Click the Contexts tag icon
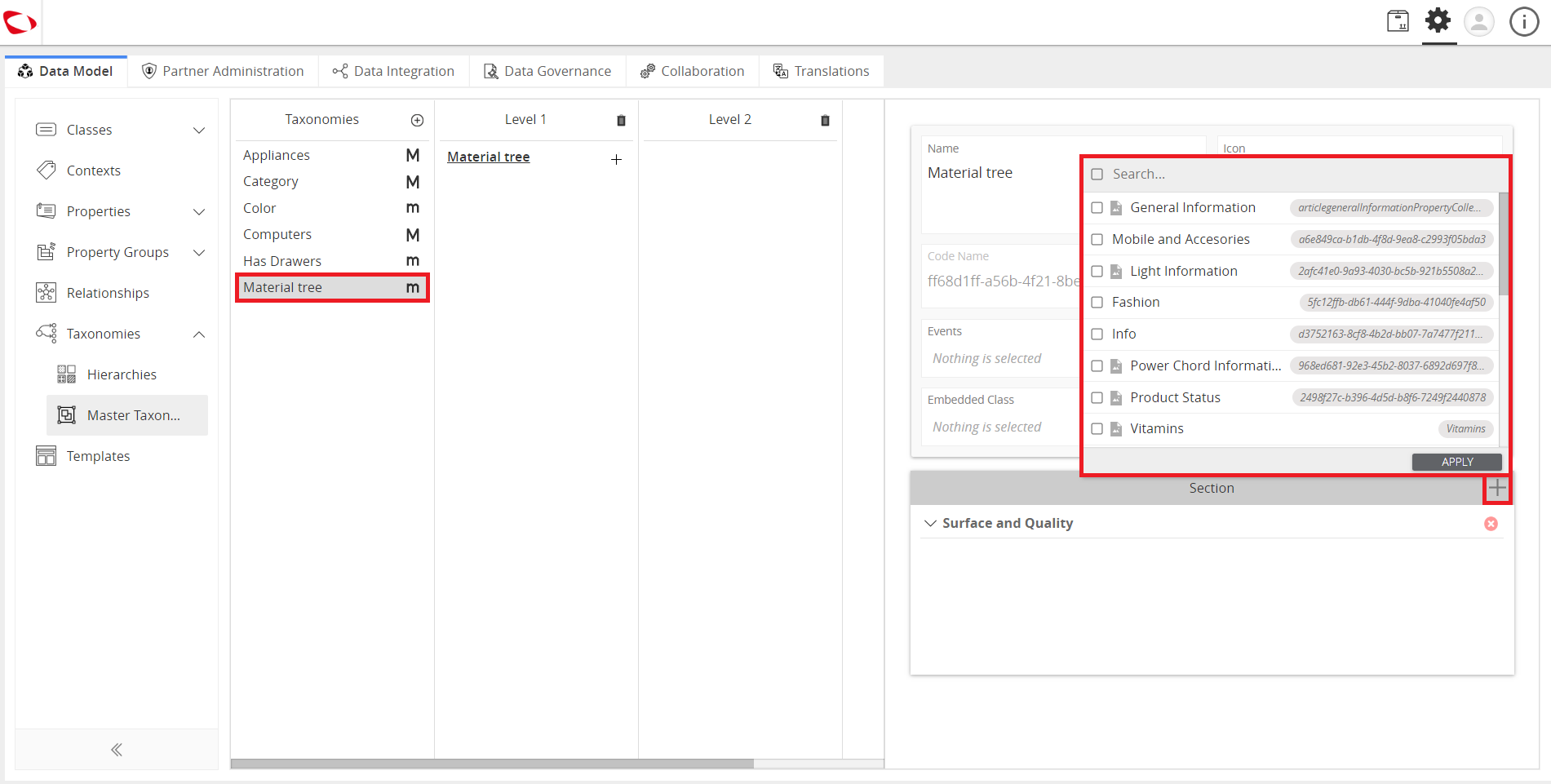Image resolution: width=1551 pixels, height=784 pixels. [x=46, y=170]
